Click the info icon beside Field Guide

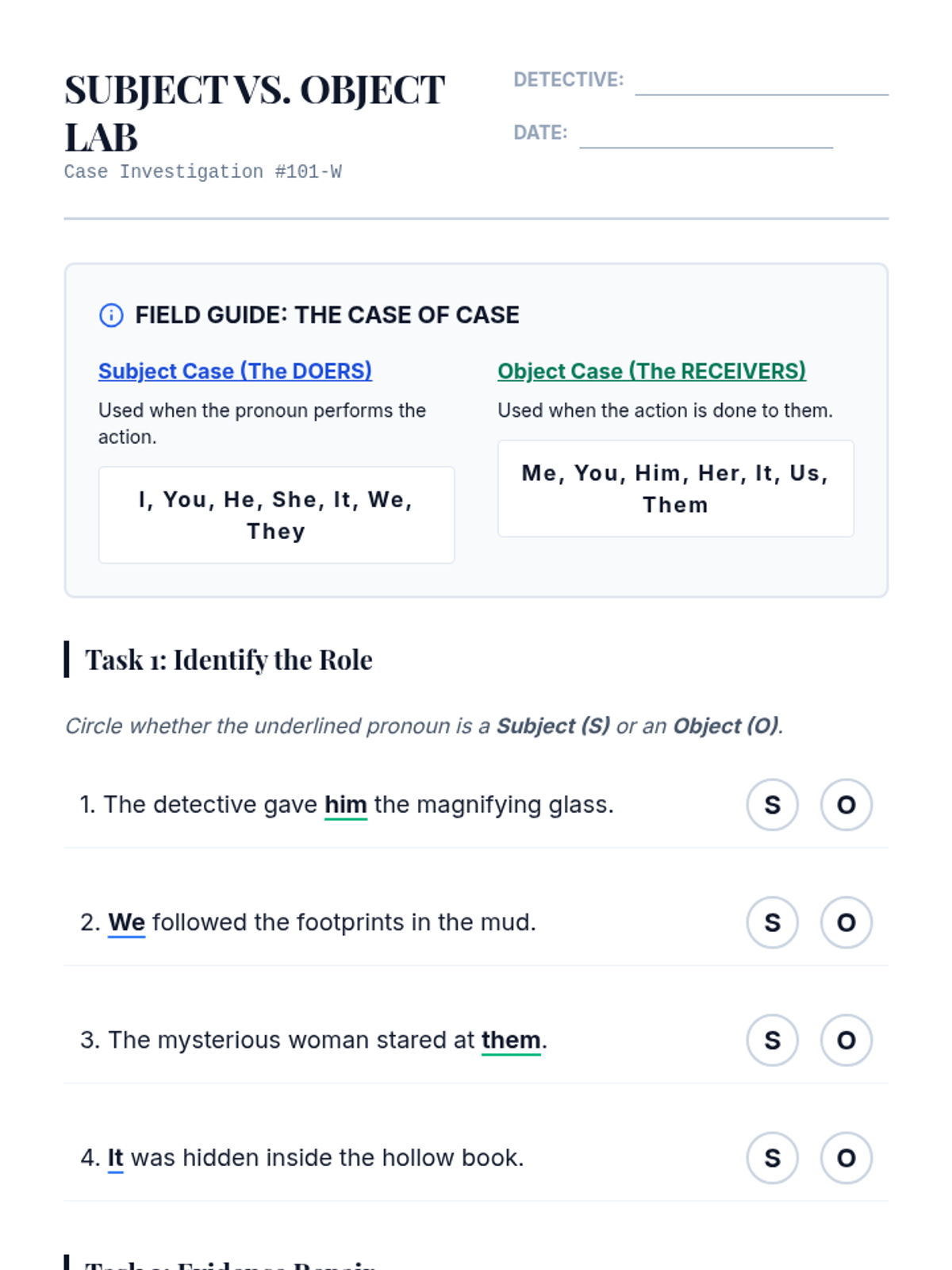point(111,315)
